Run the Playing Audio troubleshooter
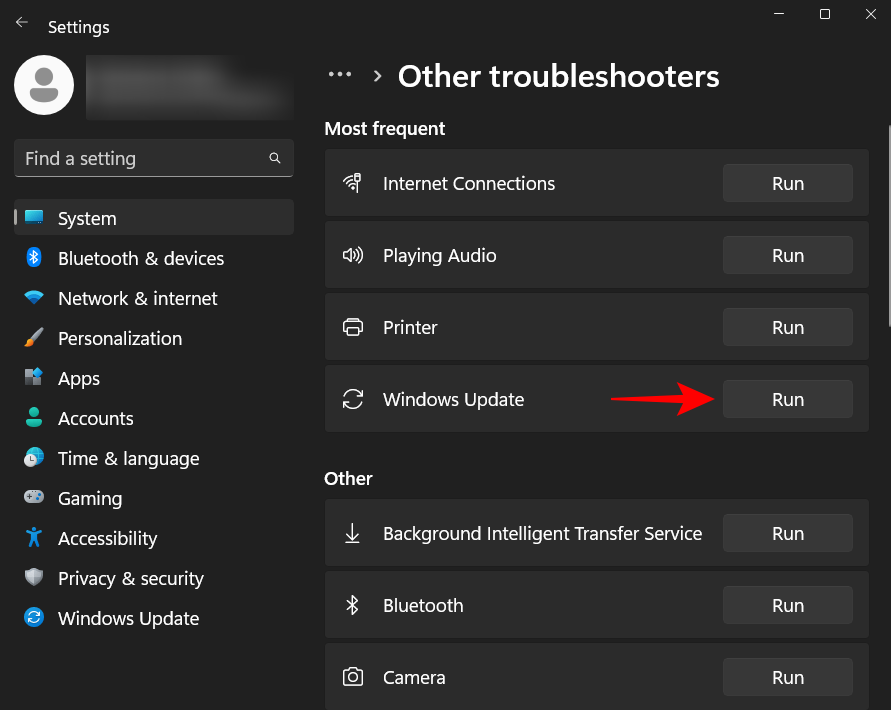The width and height of the screenshot is (891, 710). [x=787, y=255]
